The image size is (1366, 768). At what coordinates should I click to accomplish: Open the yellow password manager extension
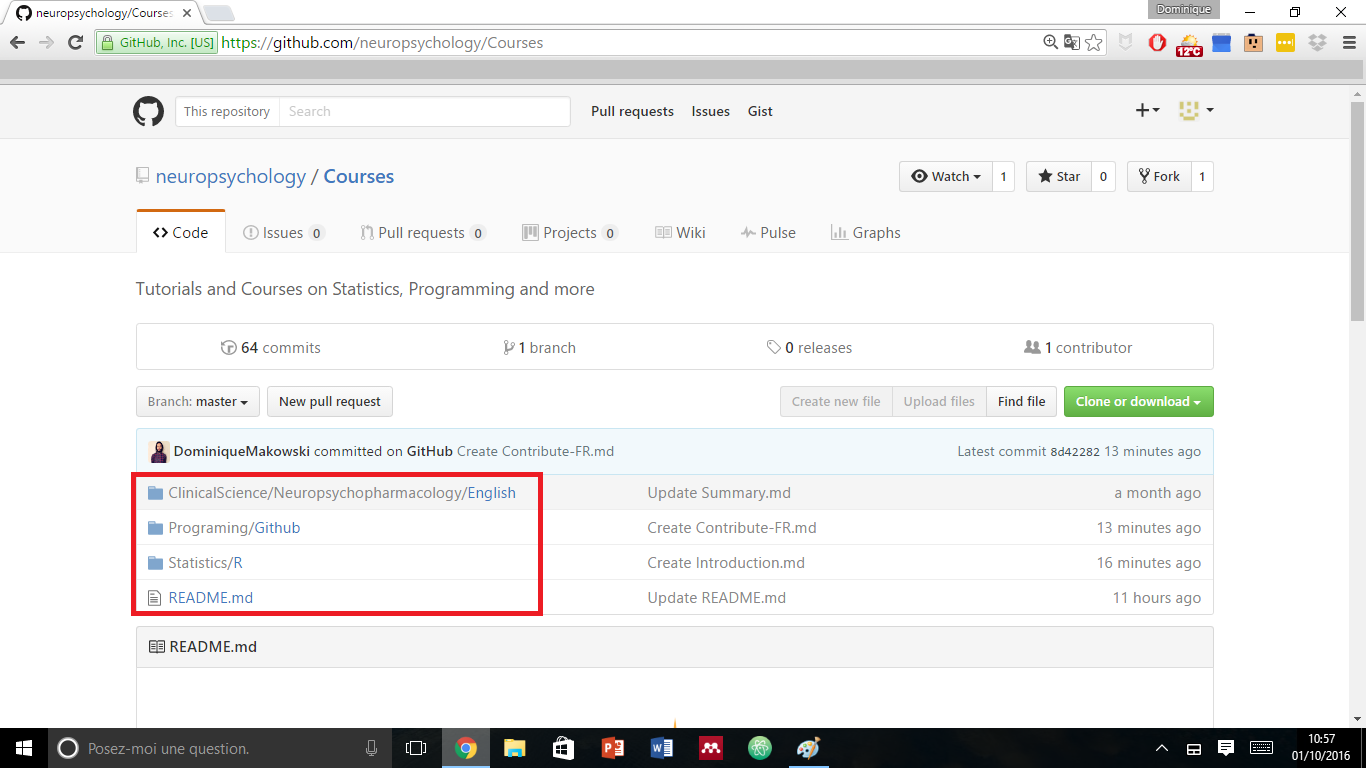tap(1285, 43)
